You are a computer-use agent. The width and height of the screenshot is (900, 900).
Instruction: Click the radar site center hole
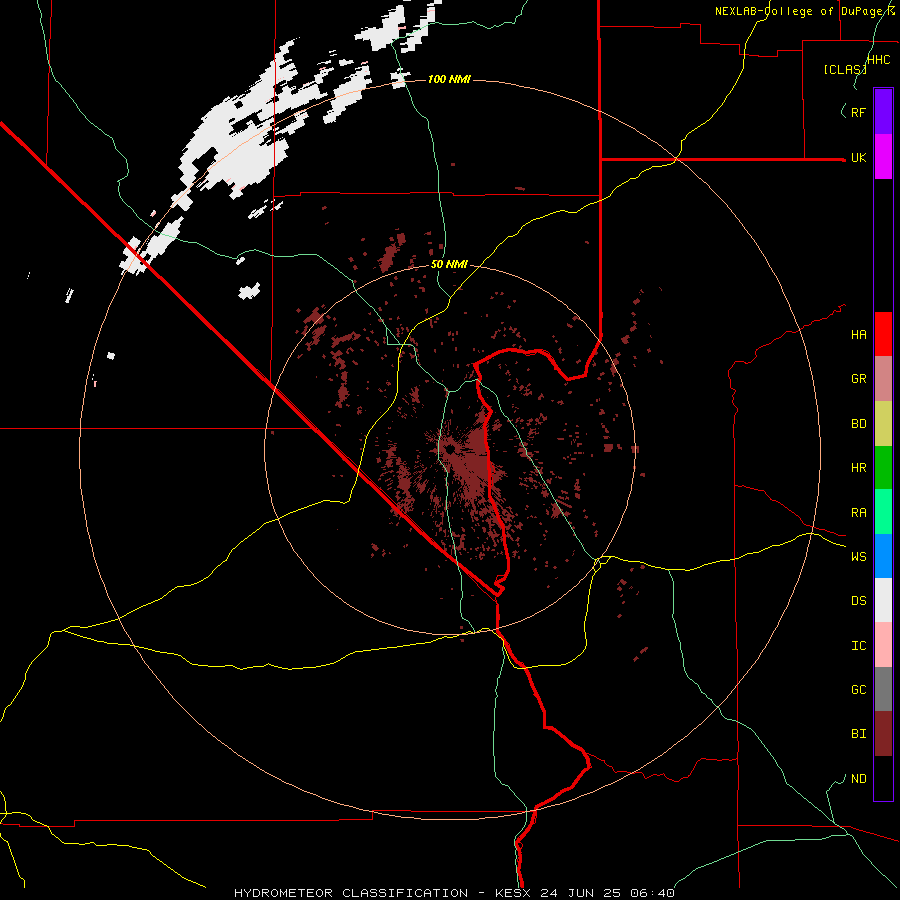pyautogui.click(x=449, y=448)
